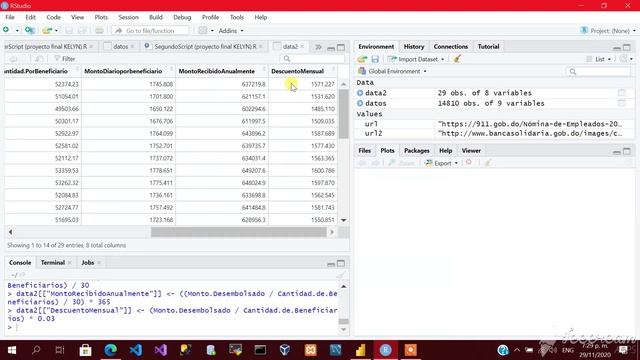Open SegundoScript (proyecto final KELYN).R tab
Image resolution: width=640 pixels, height=360 pixels.
point(205,47)
